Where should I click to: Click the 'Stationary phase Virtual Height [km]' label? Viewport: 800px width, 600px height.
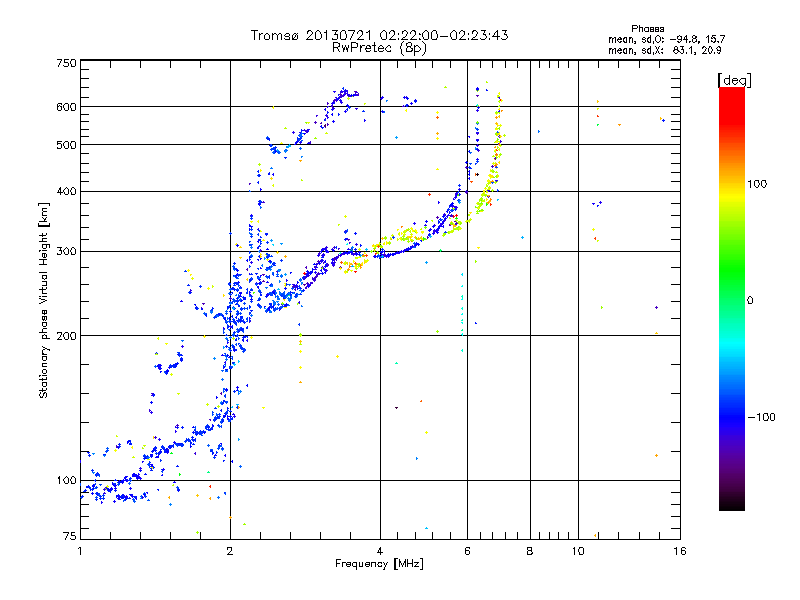pyautogui.click(x=44, y=300)
